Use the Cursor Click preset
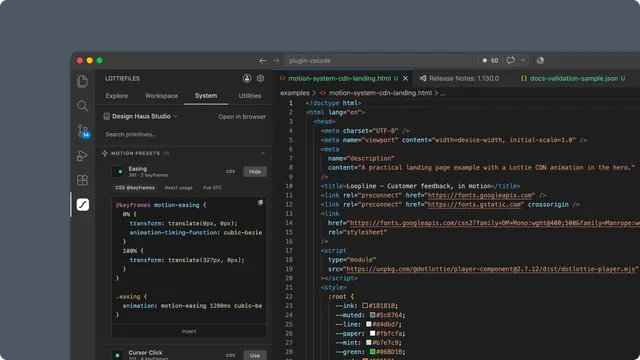Image resolution: width=640 pixels, height=360 pixels. pos(255,355)
